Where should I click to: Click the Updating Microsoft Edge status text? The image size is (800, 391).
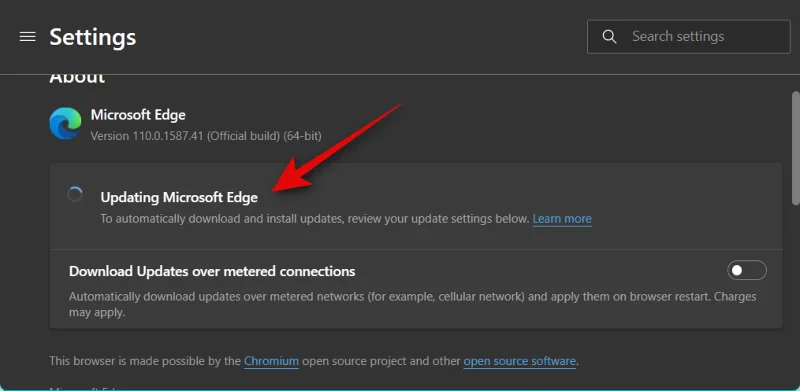coord(179,197)
